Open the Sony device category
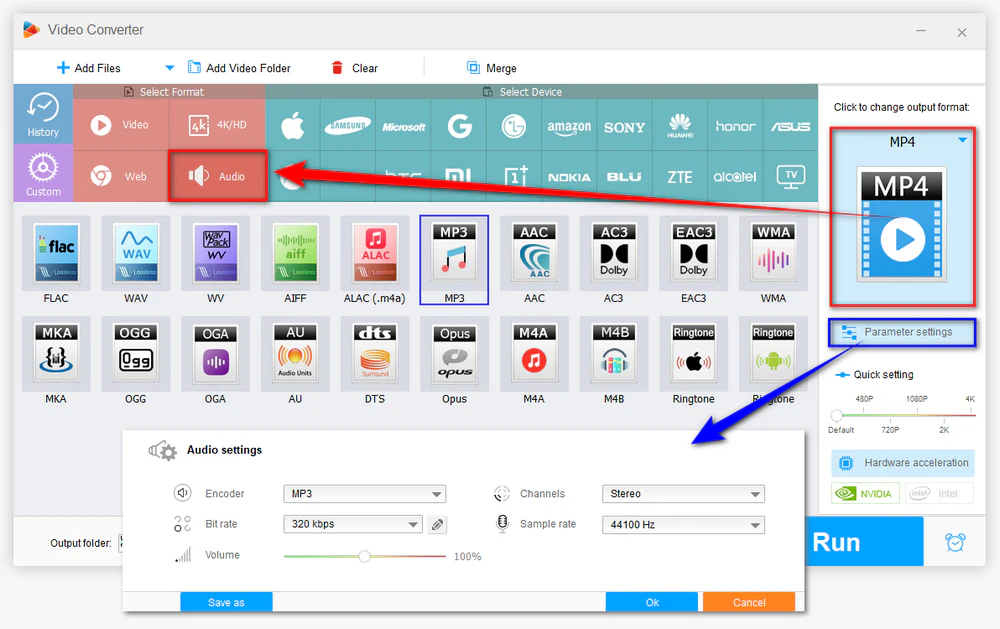Viewport: 1000px width, 629px height. coord(624,125)
